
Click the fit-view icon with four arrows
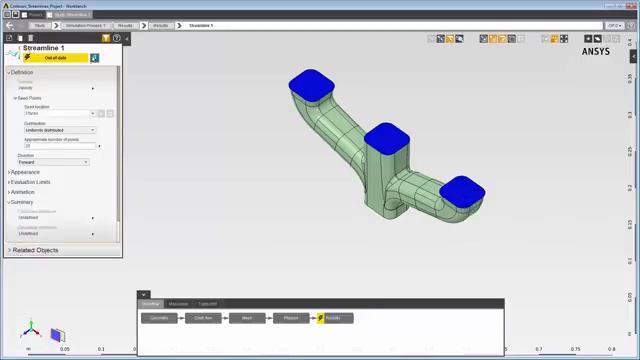564,39
